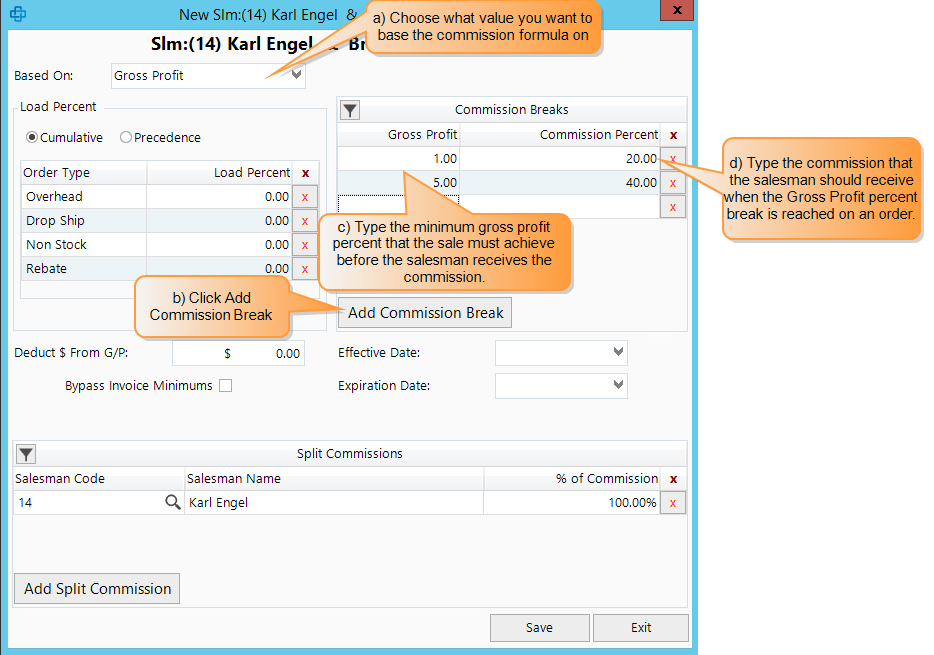Remove the 20.00 commission break row
Screen dimensions: 934x655
click(673, 158)
